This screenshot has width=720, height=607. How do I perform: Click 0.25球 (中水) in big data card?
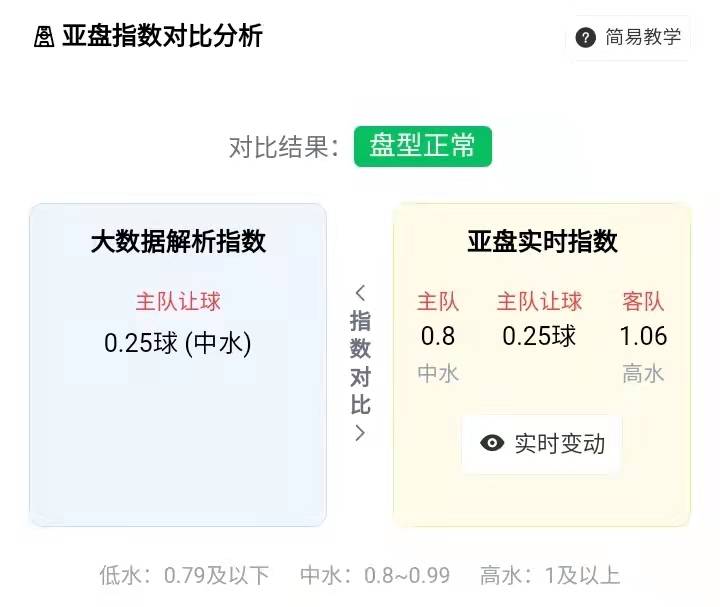click(178, 343)
